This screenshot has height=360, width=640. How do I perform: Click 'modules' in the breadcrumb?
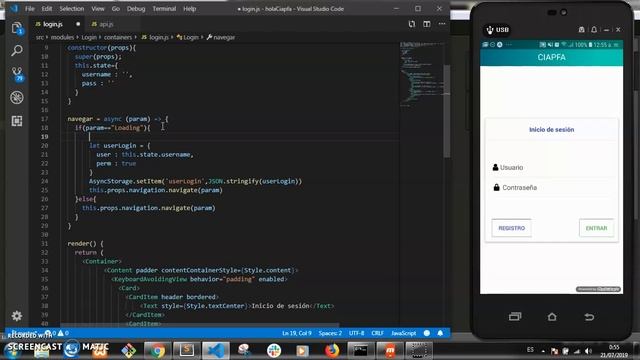62,37
